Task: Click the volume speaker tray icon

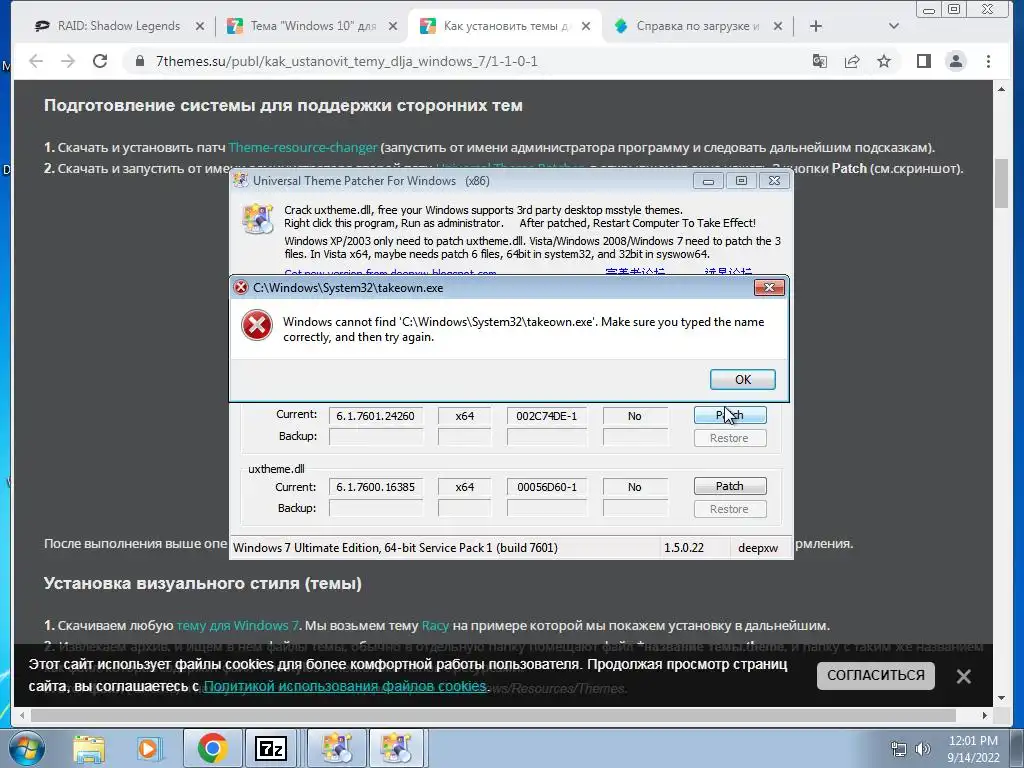Action: [x=922, y=749]
